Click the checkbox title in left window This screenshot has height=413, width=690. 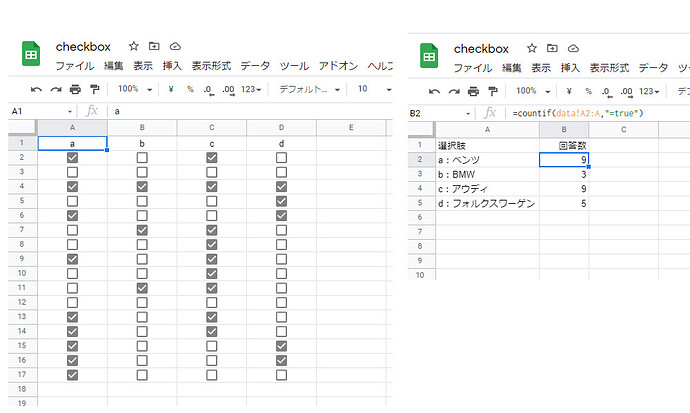coord(83,47)
